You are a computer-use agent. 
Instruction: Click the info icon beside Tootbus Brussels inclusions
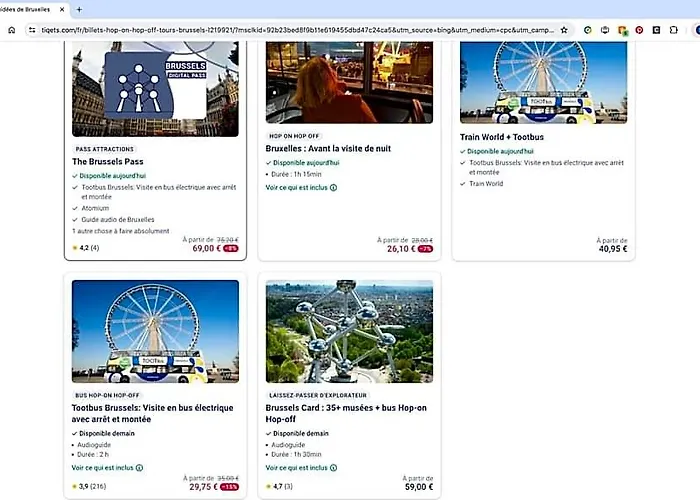click(x=139, y=468)
